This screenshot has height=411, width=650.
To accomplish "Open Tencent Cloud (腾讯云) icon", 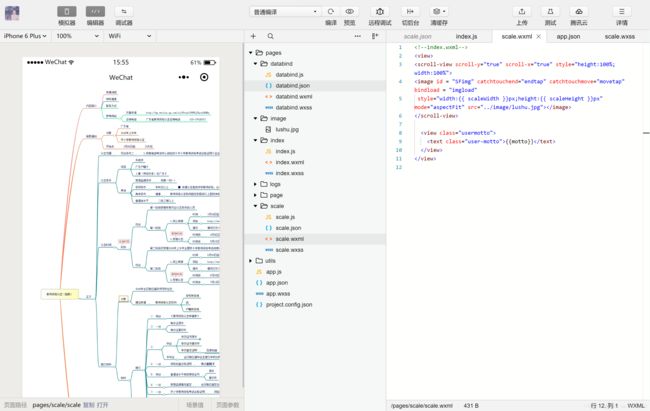I will pyautogui.click(x=579, y=12).
